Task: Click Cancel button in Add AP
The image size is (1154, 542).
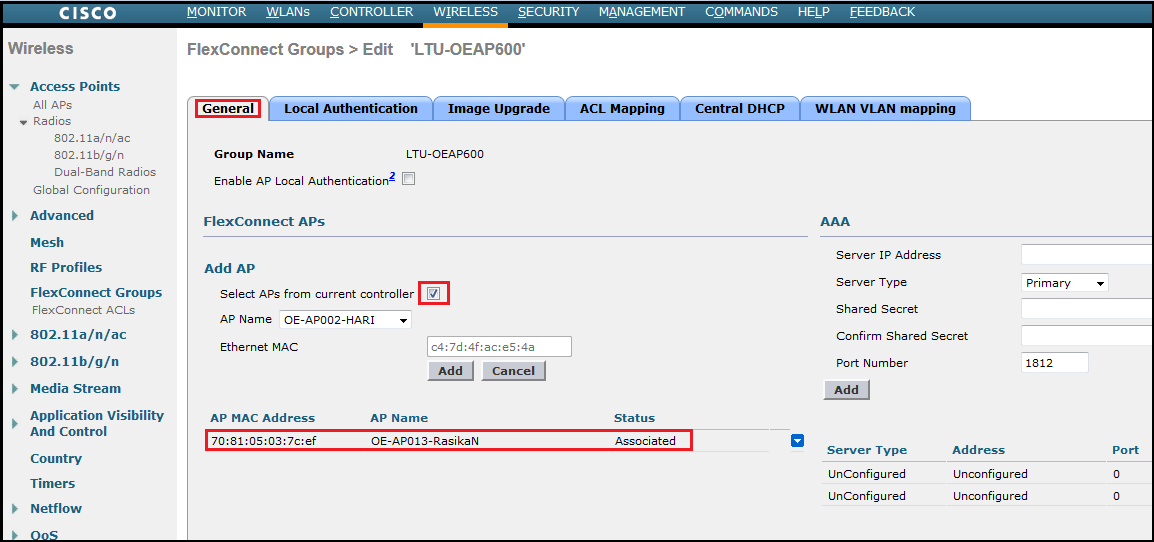Action: [513, 371]
